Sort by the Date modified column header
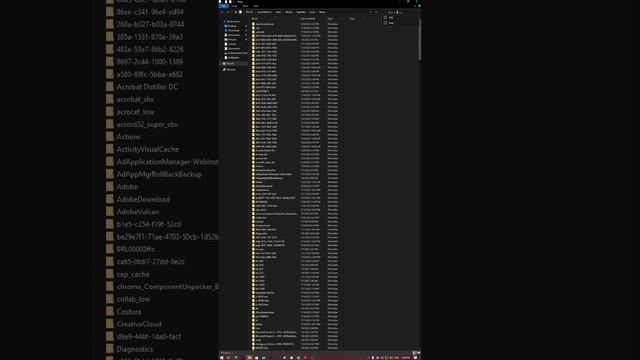Screen dimensions: 640x360 click(308, 18)
